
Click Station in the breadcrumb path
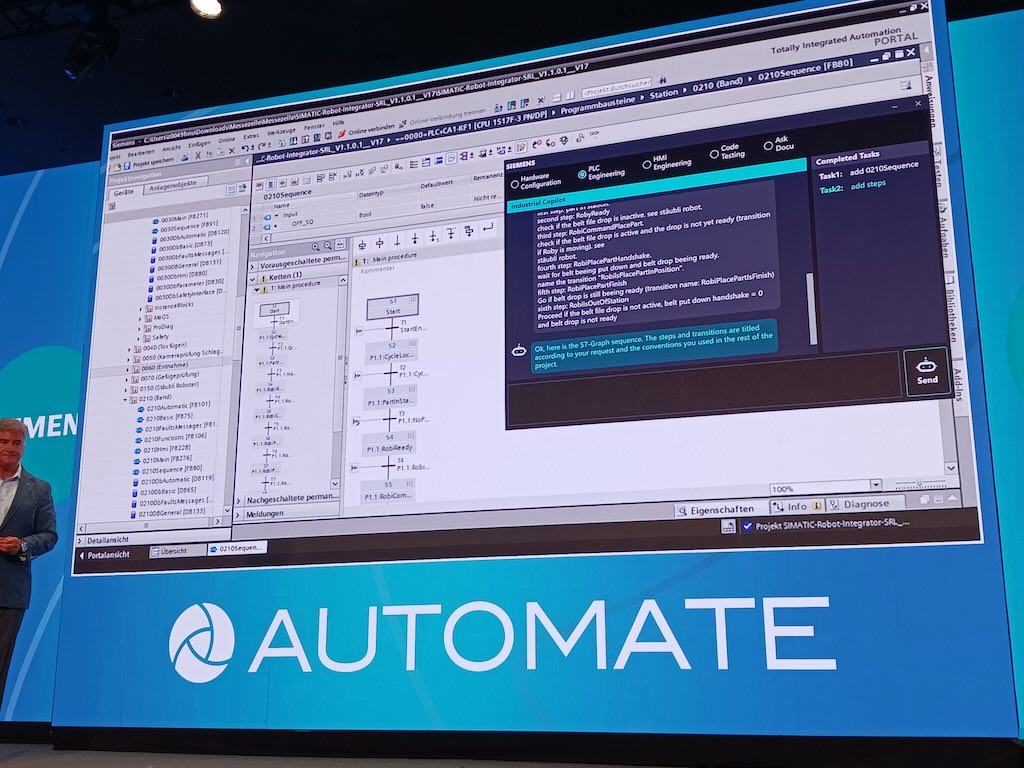click(x=664, y=94)
